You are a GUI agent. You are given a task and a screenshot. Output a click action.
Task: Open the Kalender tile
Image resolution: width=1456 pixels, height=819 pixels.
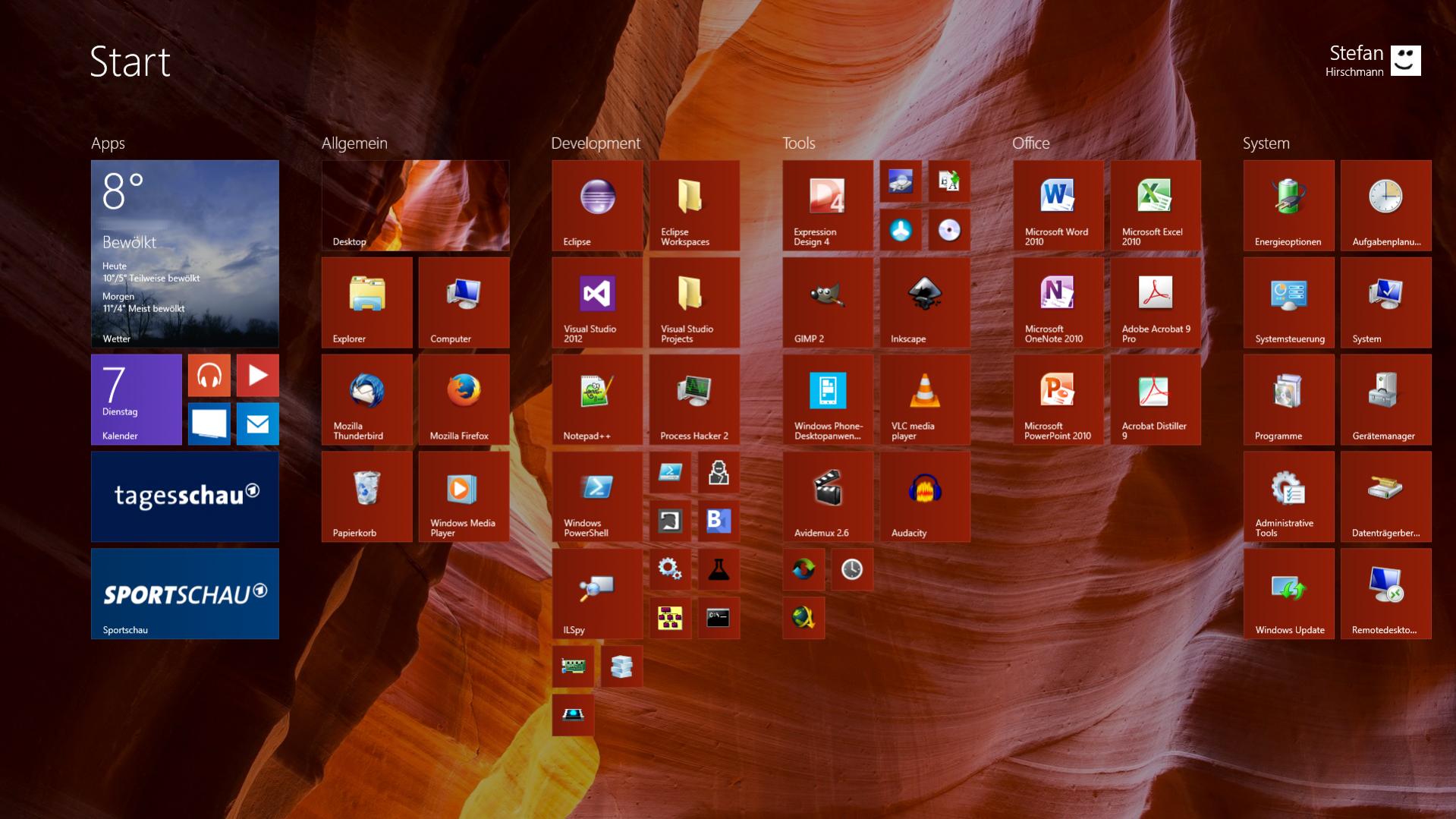136,399
